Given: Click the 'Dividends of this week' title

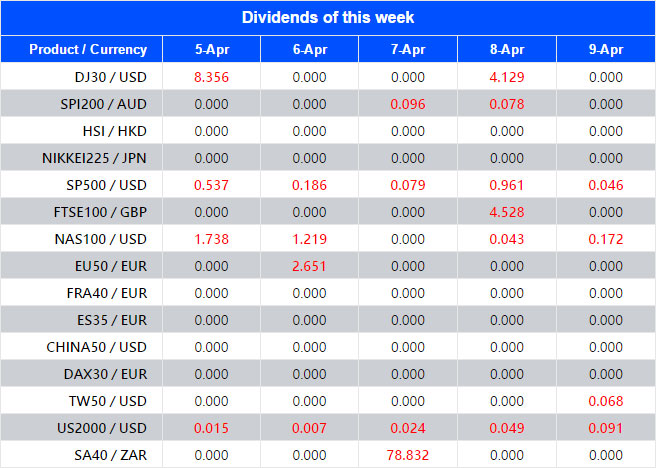Looking at the screenshot, I should pos(328,18).
